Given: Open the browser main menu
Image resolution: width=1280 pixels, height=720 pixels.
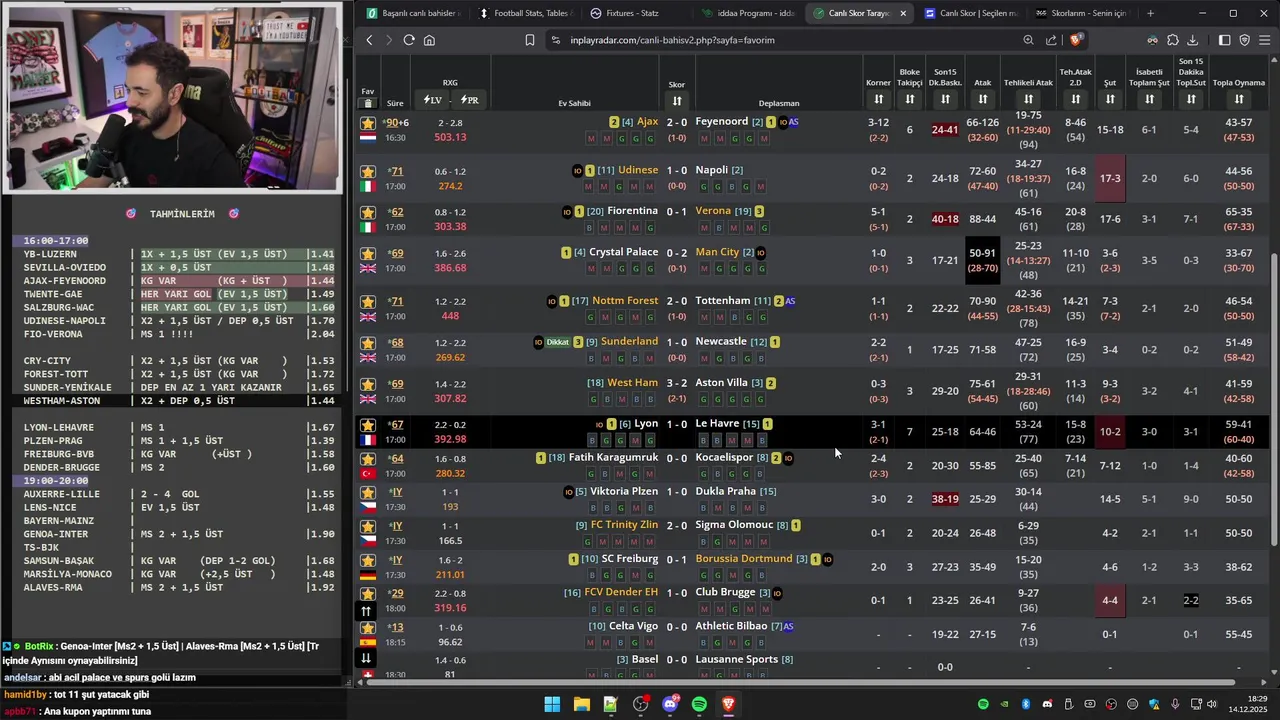Looking at the screenshot, I should point(1265,40).
